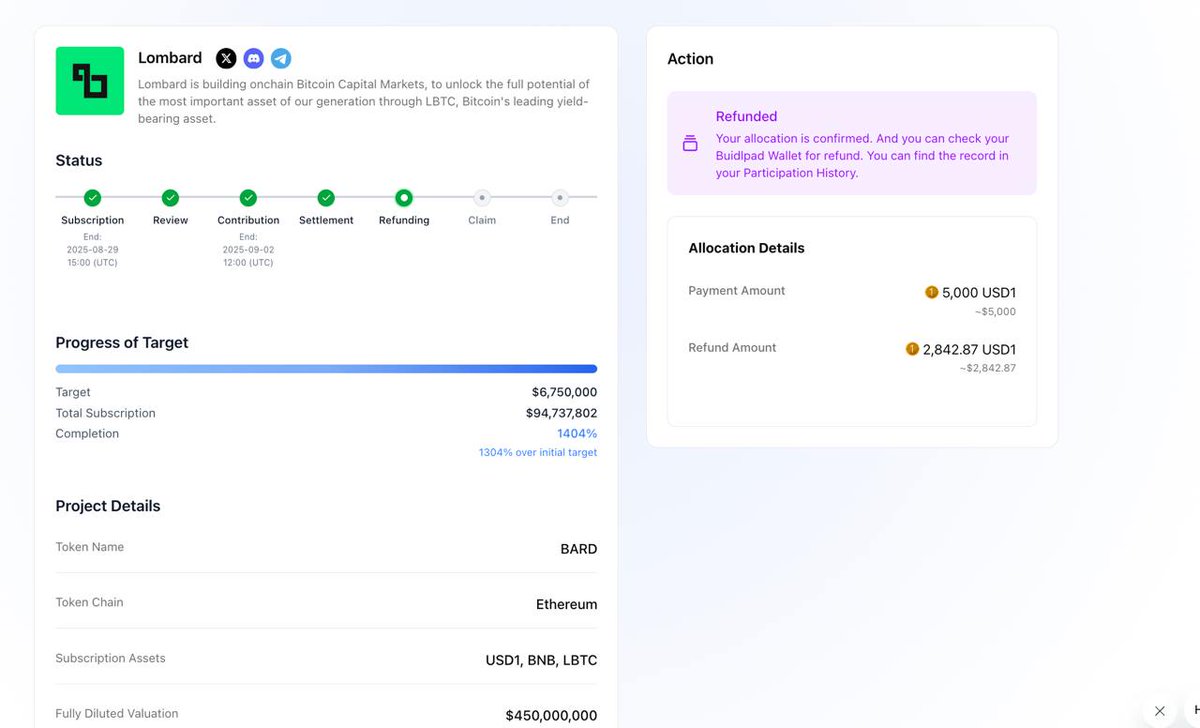Click 'Ethereum' token chain value
The width and height of the screenshot is (1200, 728).
click(567, 605)
